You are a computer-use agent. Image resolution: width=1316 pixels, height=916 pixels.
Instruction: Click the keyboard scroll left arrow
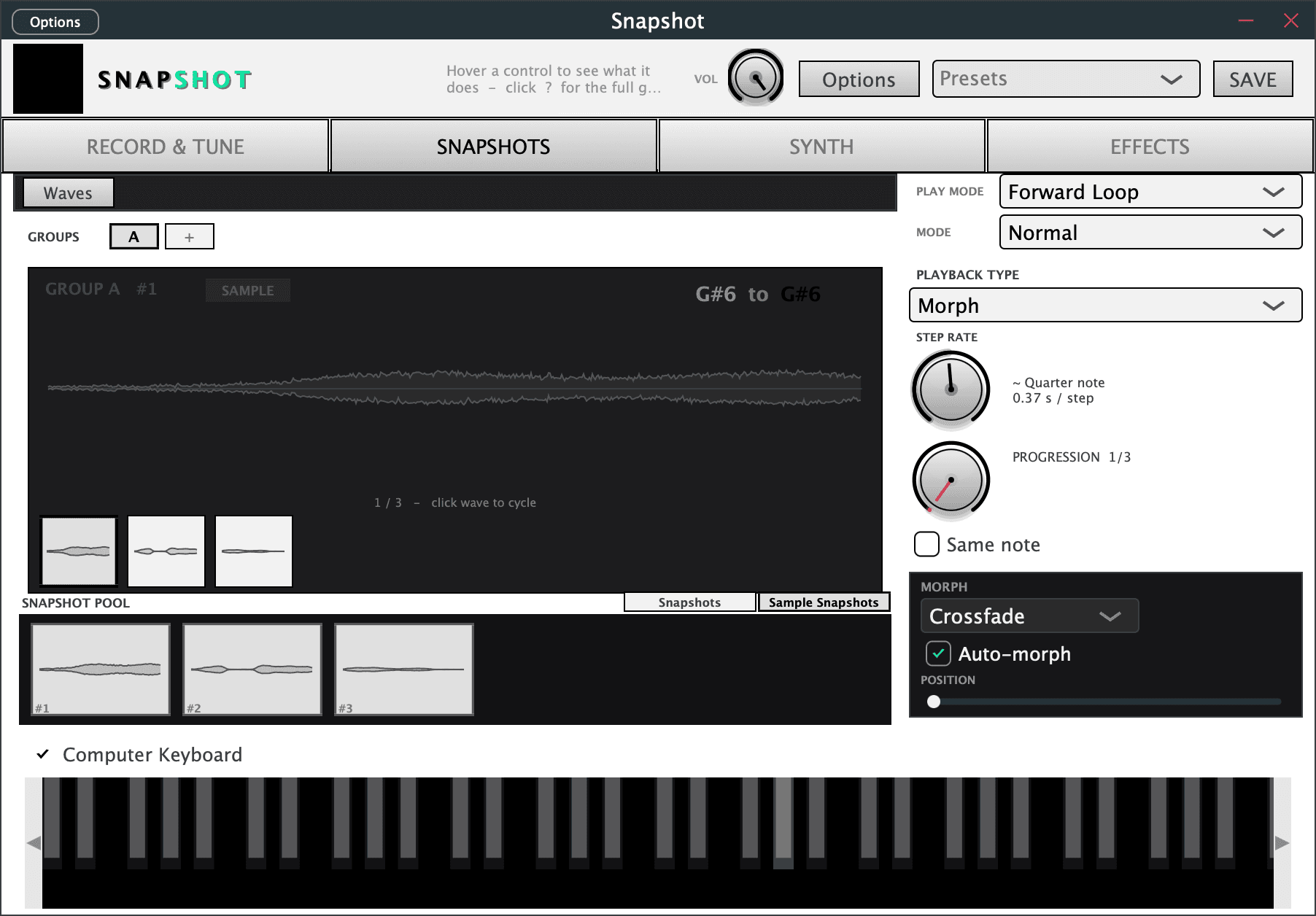click(34, 843)
